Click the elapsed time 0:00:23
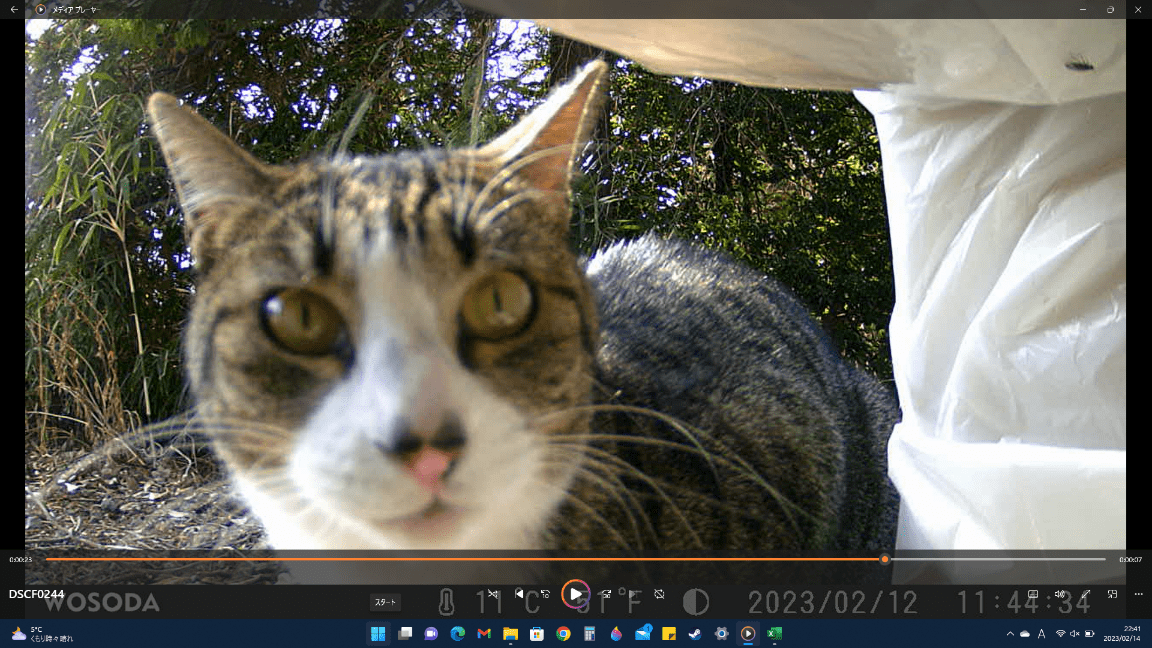The height and width of the screenshot is (648, 1152). pyautogui.click(x=21, y=560)
